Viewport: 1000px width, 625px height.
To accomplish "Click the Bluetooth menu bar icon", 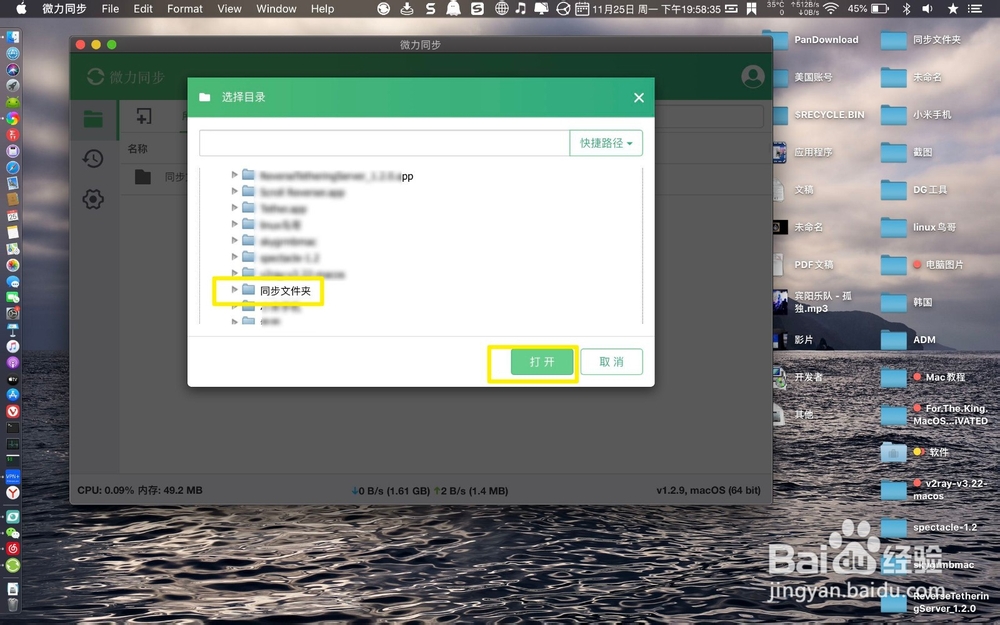I will click(906, 8).
